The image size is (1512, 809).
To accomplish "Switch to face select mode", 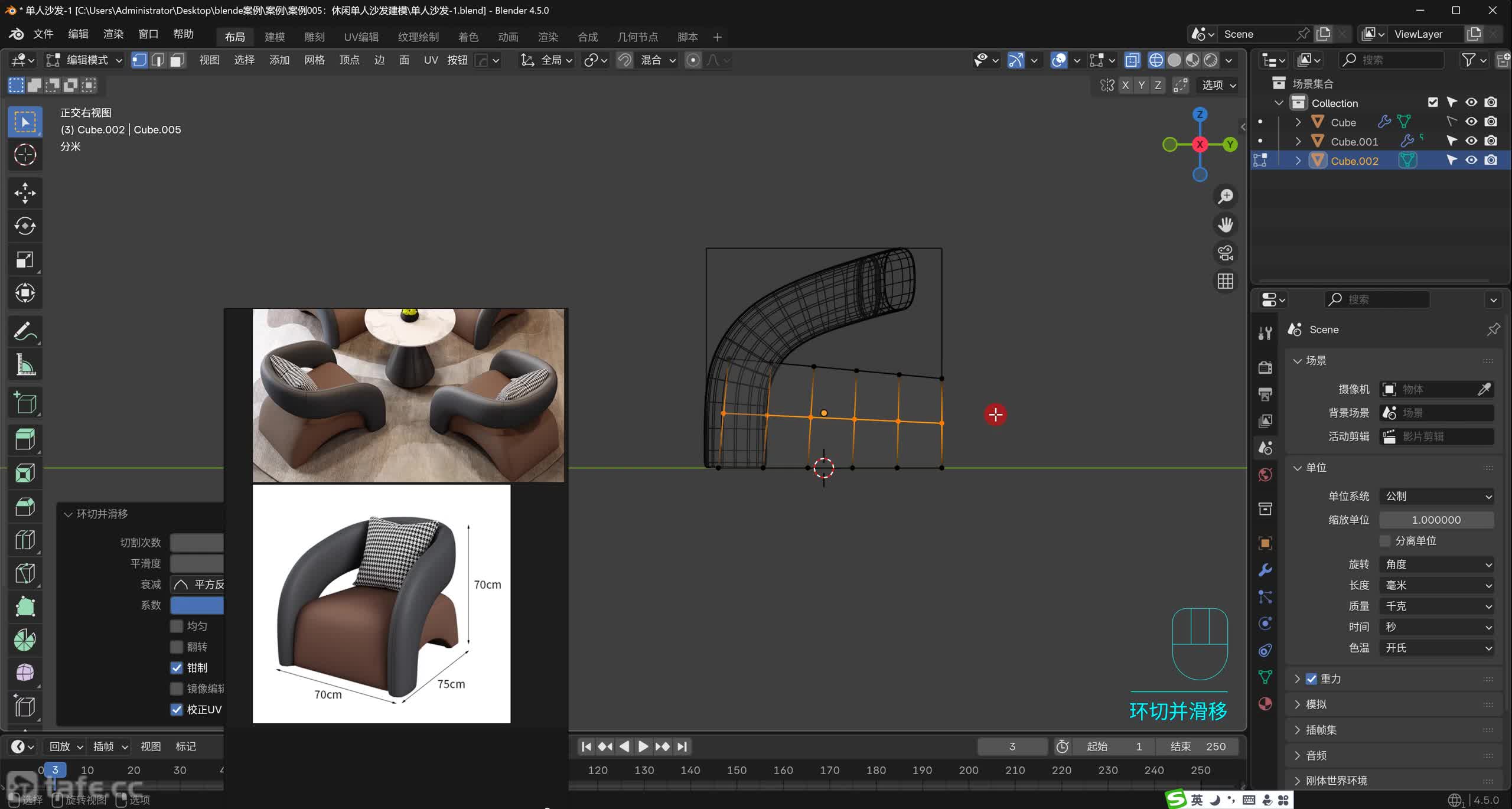I will pyautogui.click(x=177, y=60).
